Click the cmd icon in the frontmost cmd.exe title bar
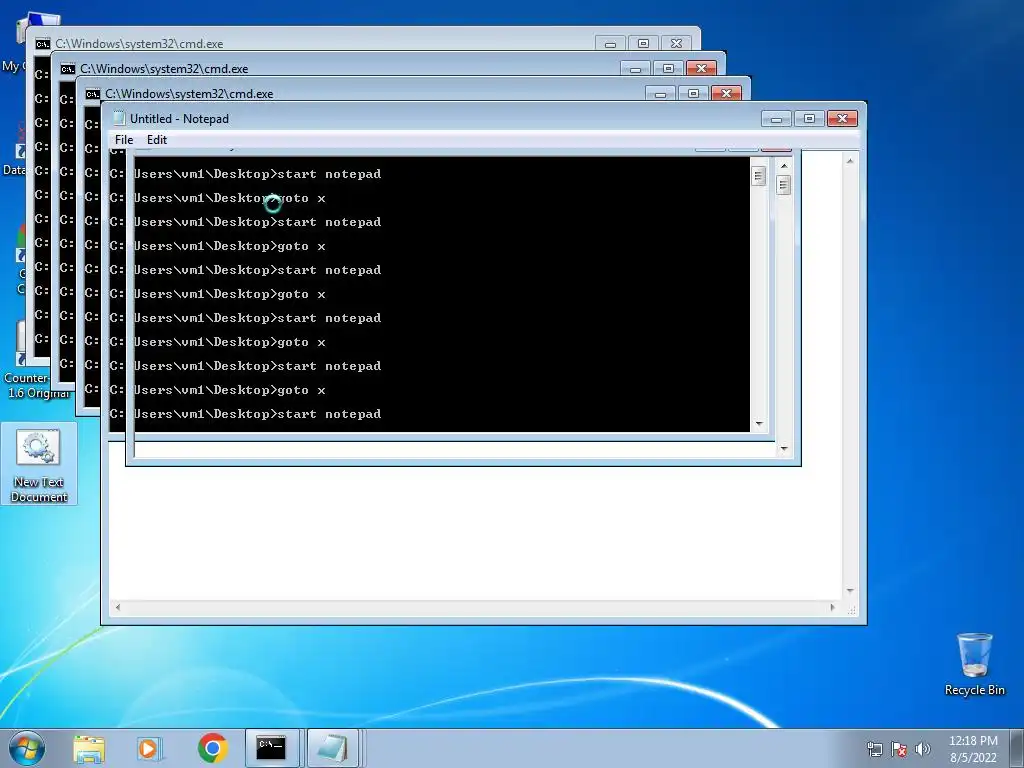 point(93,94)
